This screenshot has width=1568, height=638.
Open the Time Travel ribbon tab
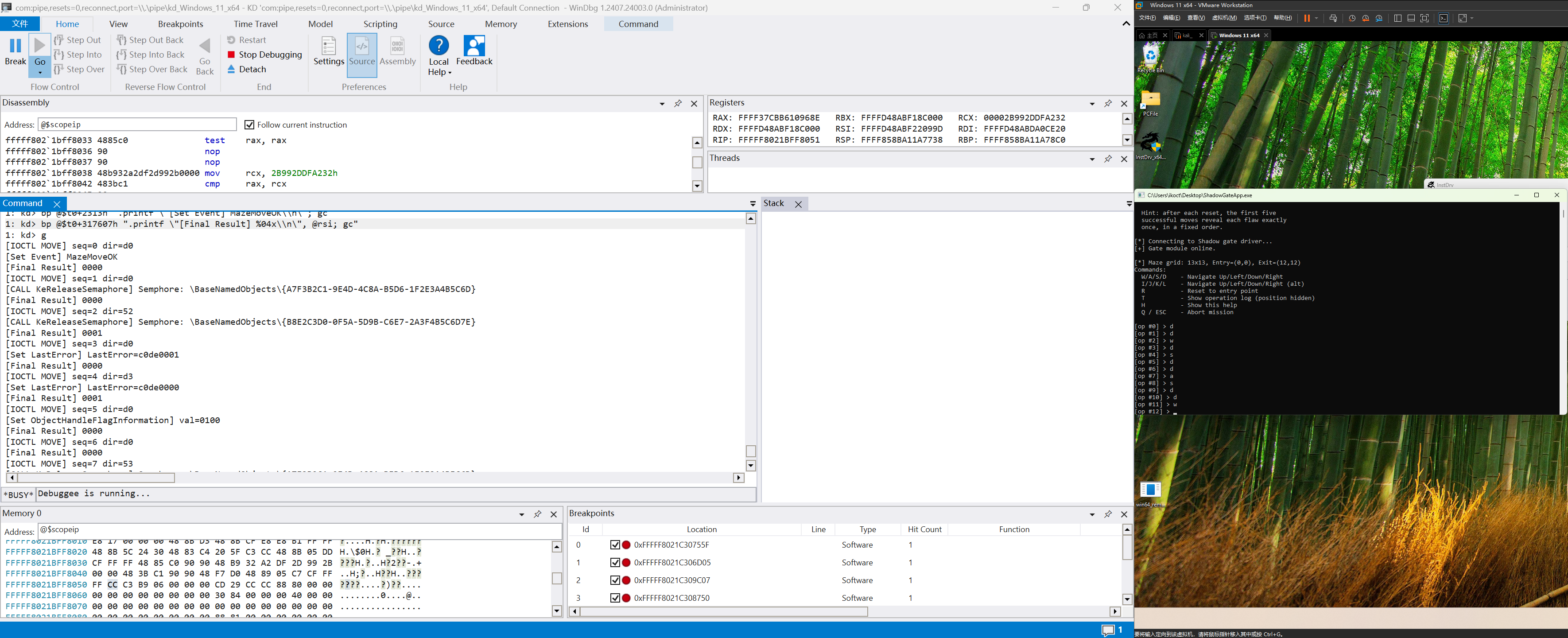pos(255,24)
